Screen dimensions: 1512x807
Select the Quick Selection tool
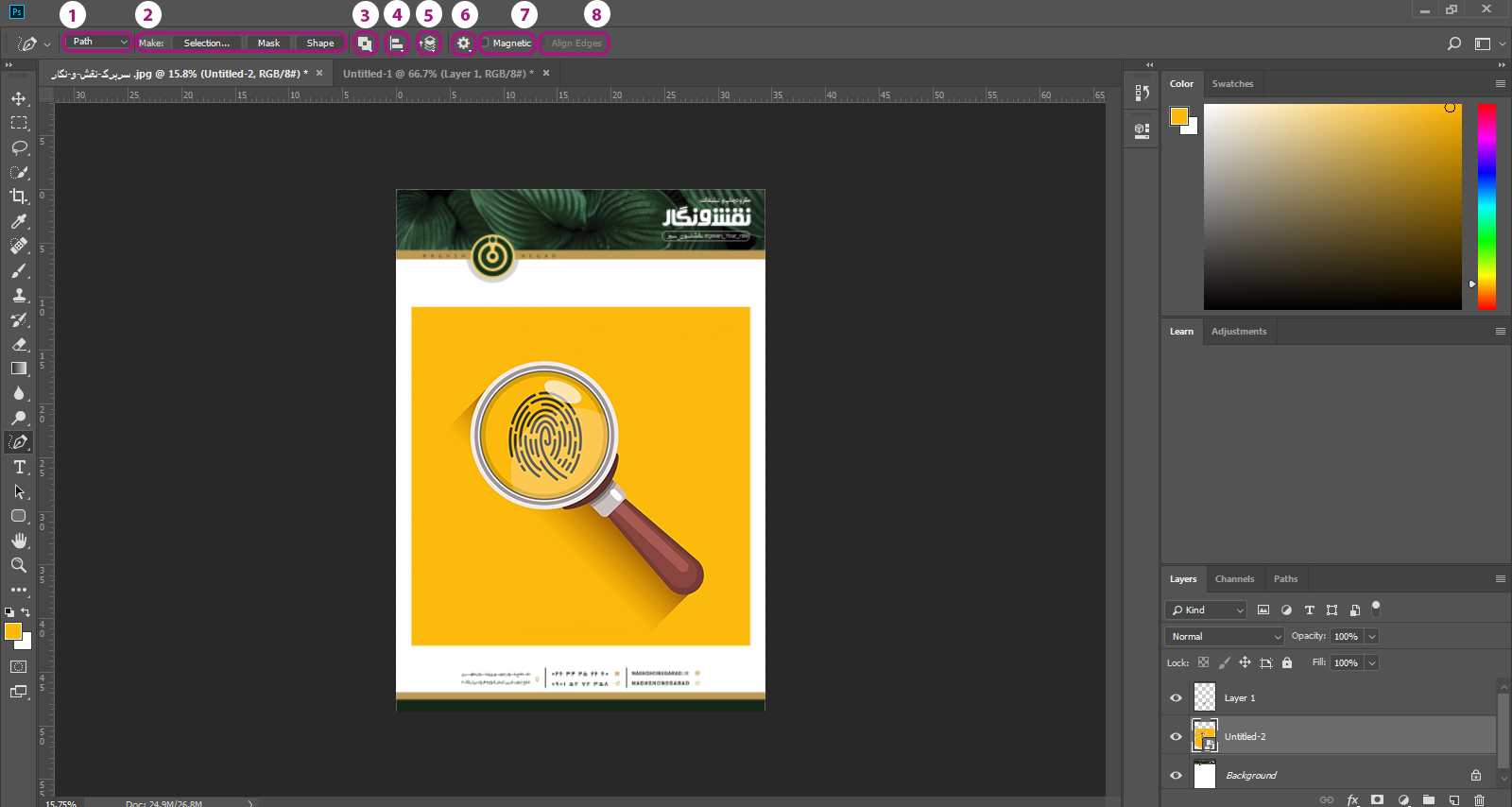coord(19,172)
